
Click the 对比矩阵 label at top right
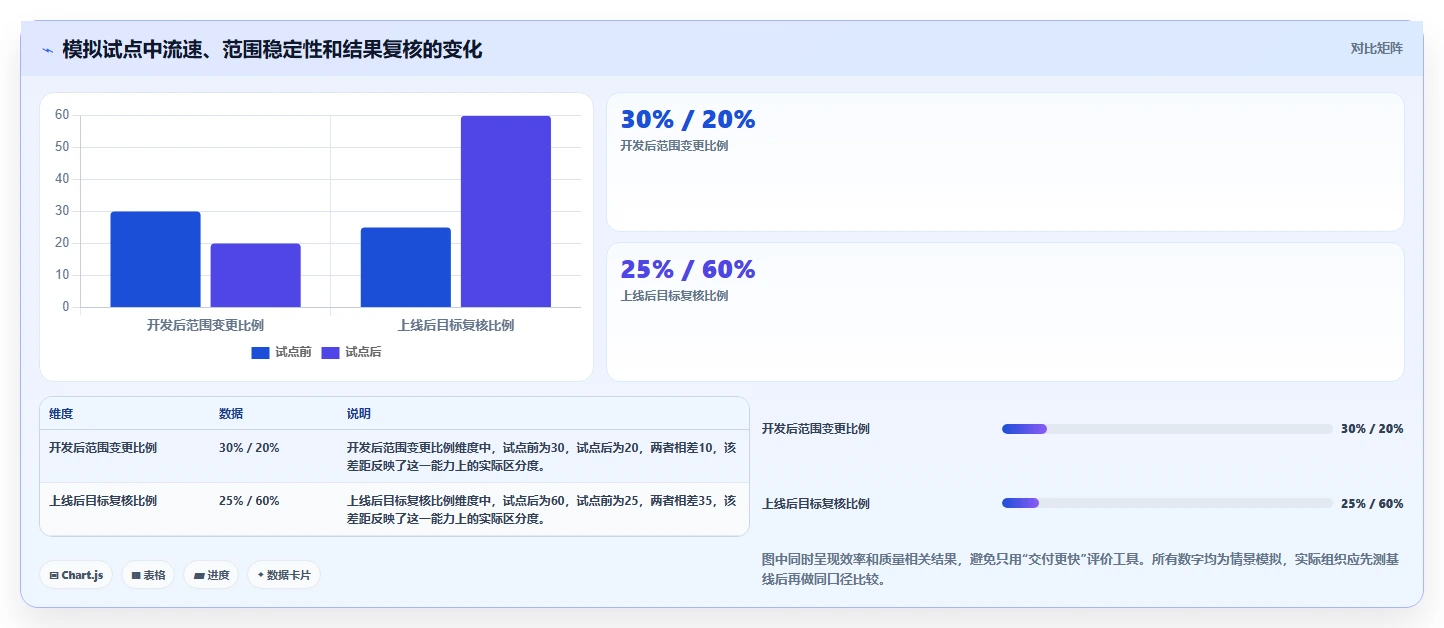pyautogui.click(x=1377, y=48)
